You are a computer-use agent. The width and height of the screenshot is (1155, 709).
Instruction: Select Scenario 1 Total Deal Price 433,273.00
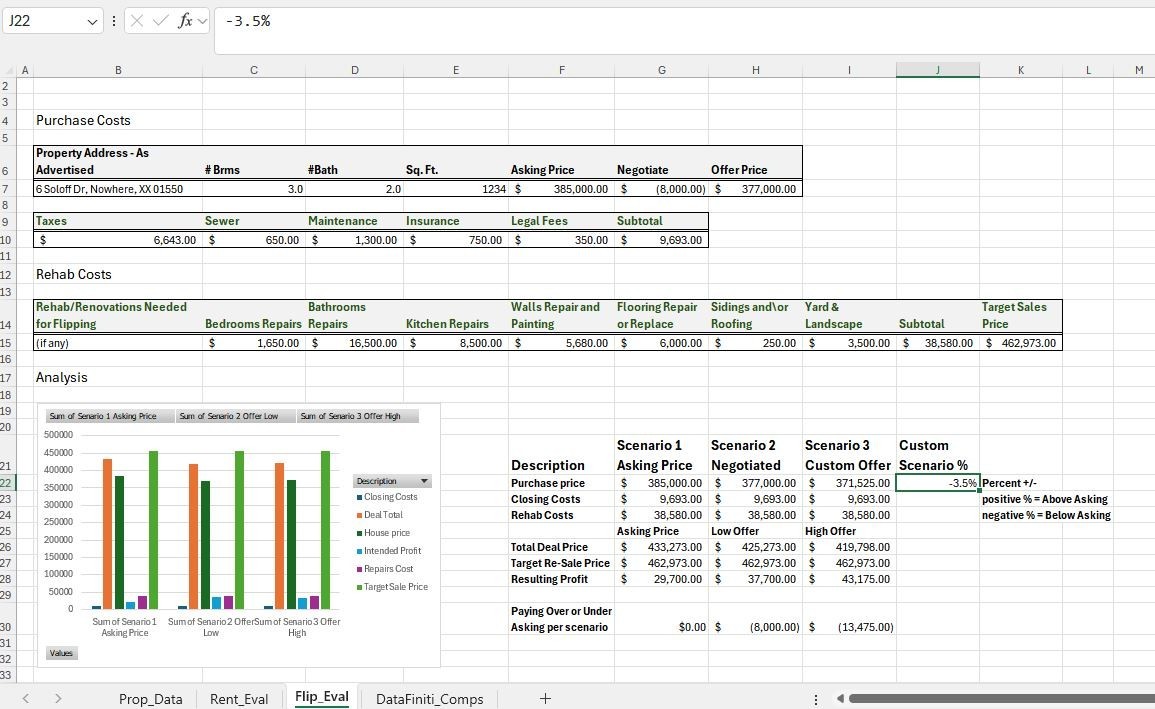coord(661,547)
